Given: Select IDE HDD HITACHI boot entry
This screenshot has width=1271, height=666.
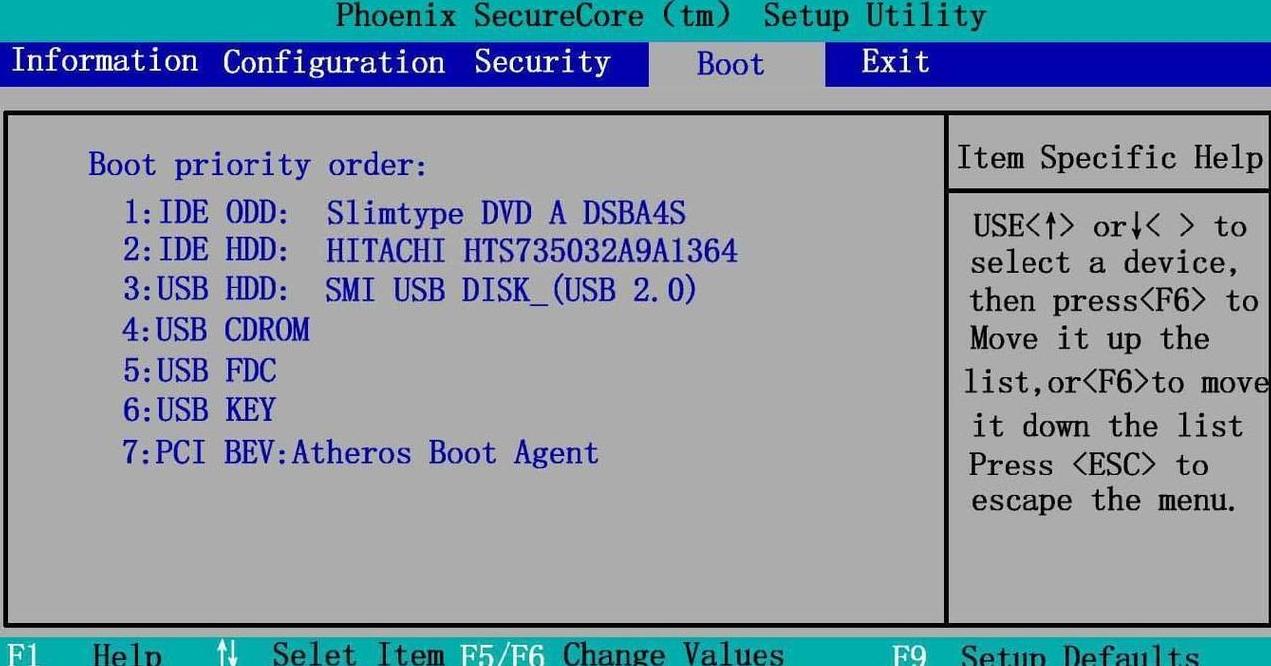Looking at the screenshot, I should click(430, 251).
